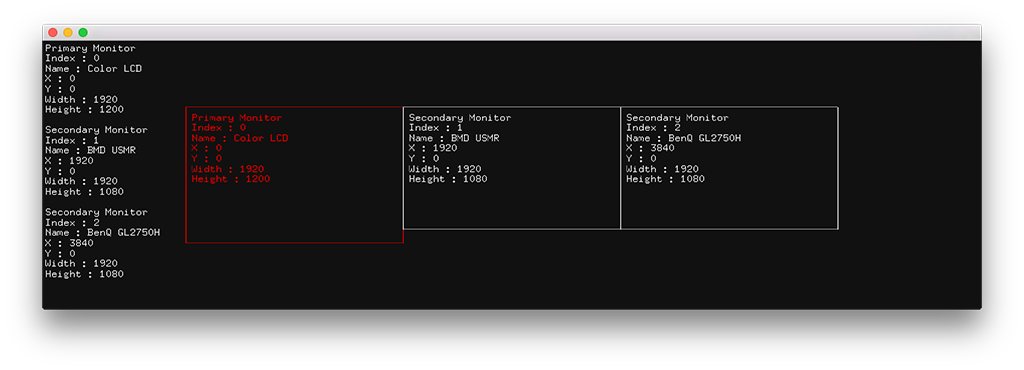Select white 'Primary Monitor' heading in left list
This screenshot has height=370, width=1024.
(x=90, y=48)
